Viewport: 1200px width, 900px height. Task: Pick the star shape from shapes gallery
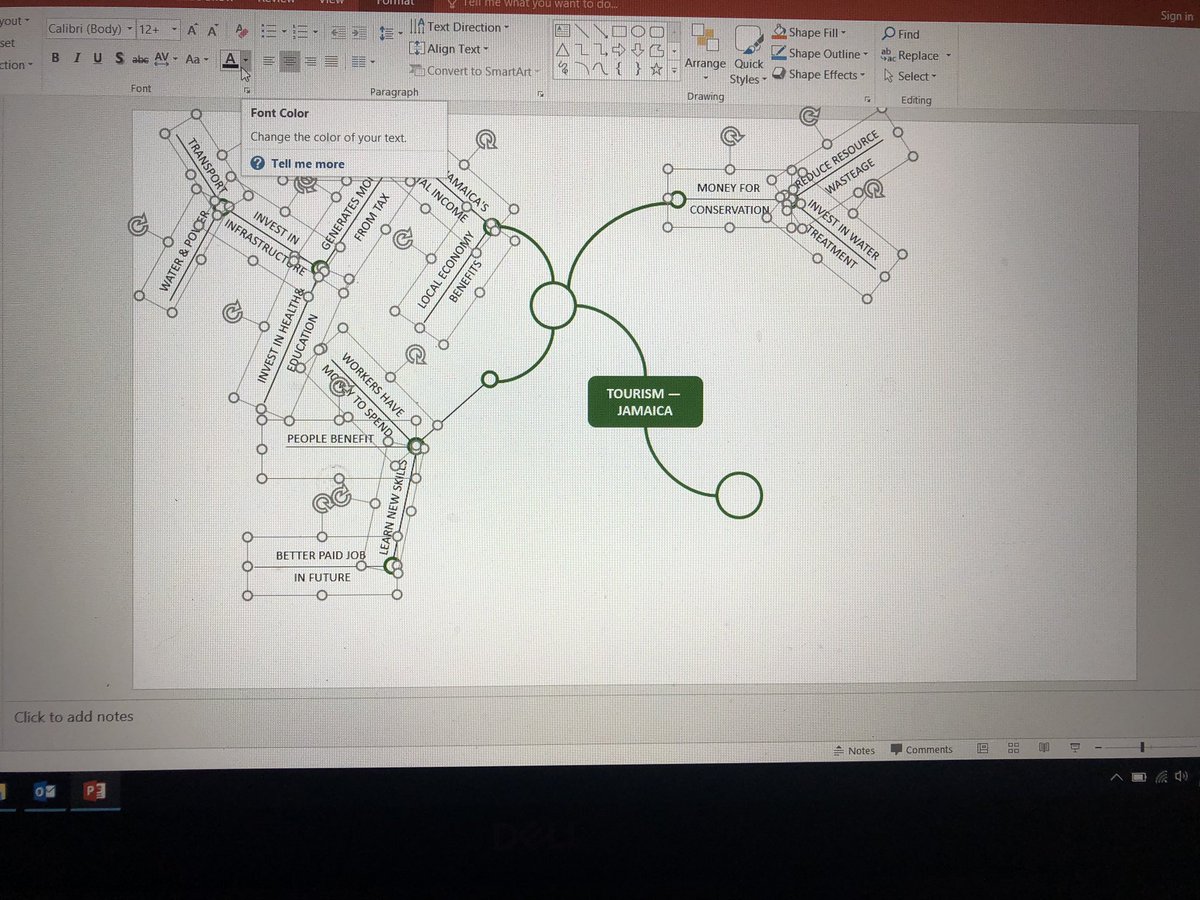[657, 69]
